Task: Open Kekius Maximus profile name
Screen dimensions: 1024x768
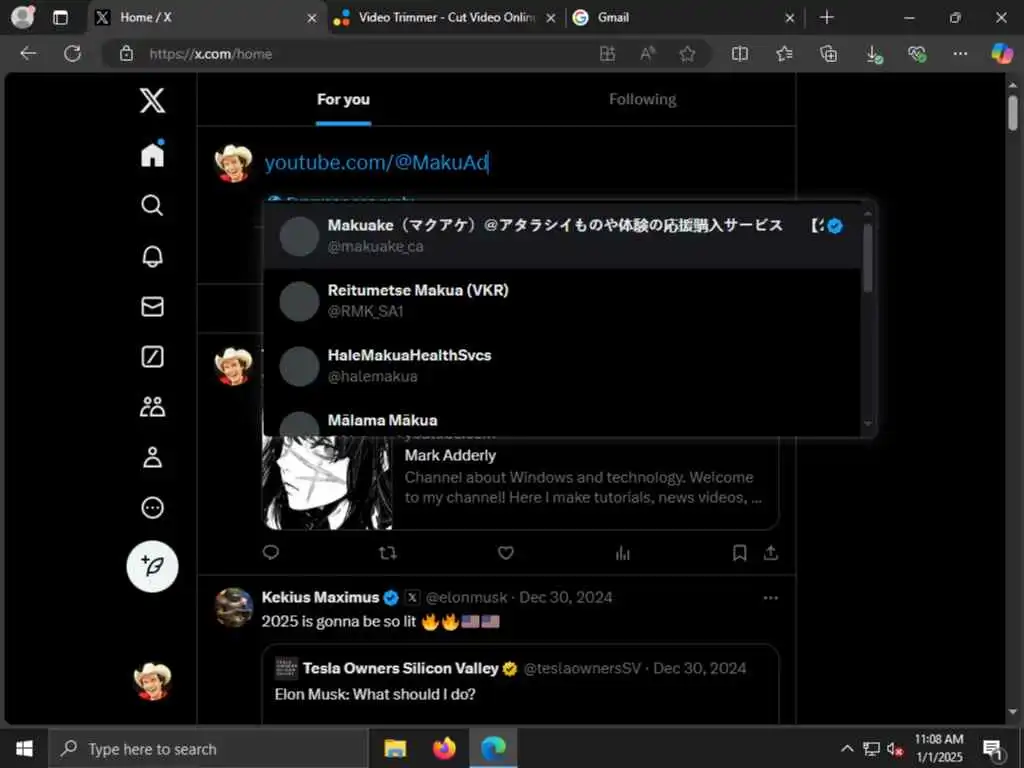Action: pos(320,598)
